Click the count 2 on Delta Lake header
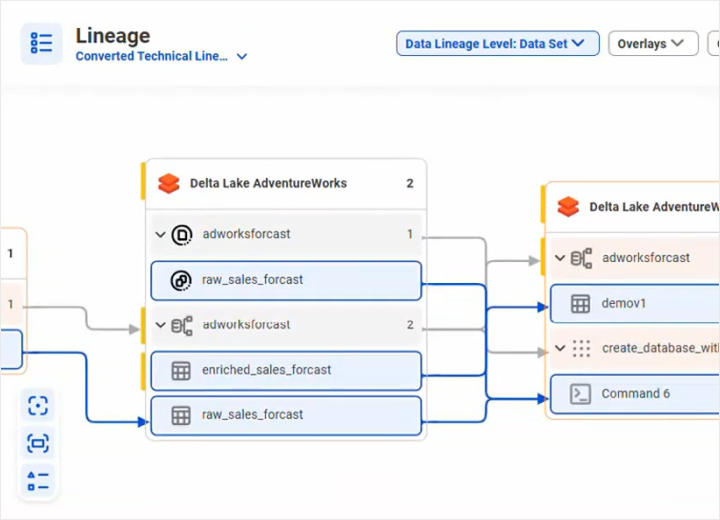 410,184
